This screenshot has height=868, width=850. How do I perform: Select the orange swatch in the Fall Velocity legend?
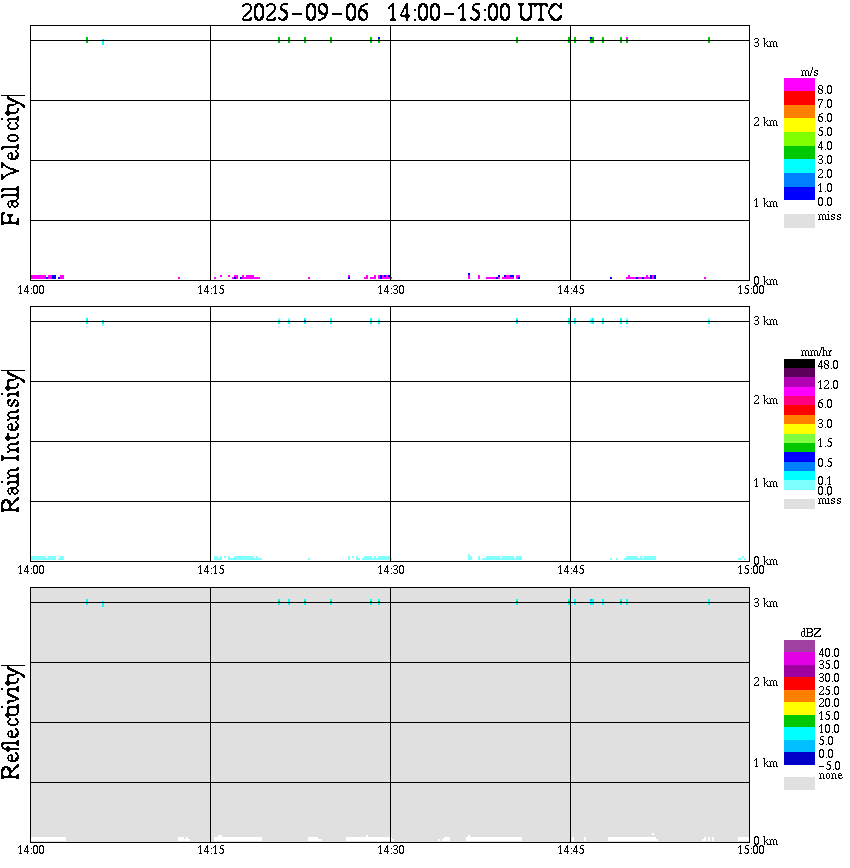(799, 112)
